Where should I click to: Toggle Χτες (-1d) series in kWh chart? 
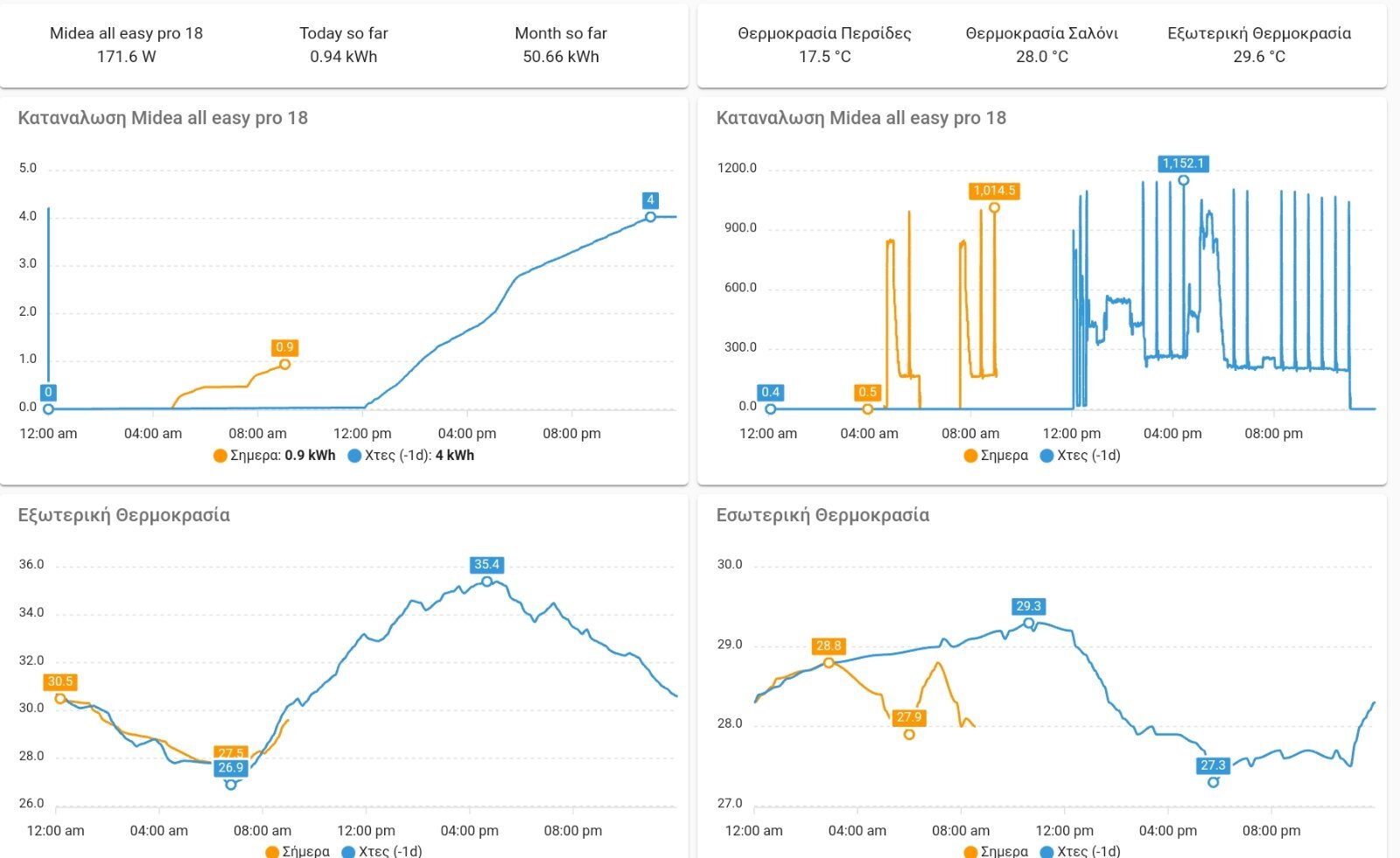click(410, 456)
